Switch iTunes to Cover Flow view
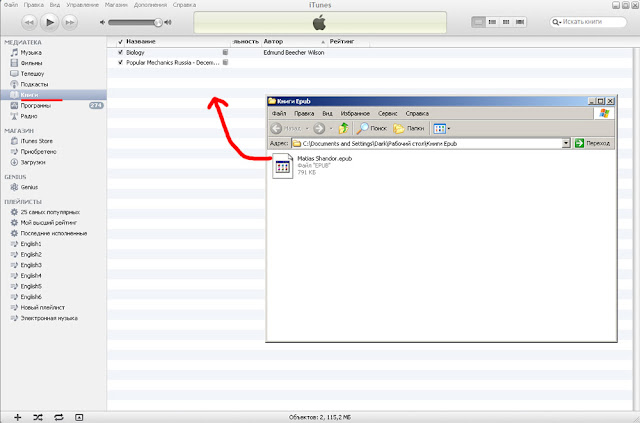The height and width of the screenshot is (423, 640). [x=520, y=22]
